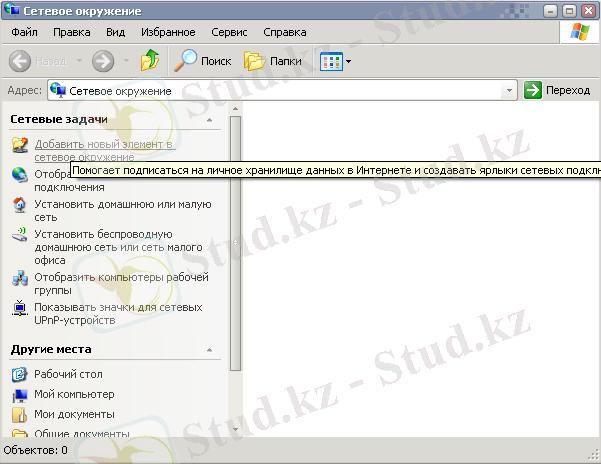Collapse the Другие места section

pyautogui.click(x=209, y=350)
